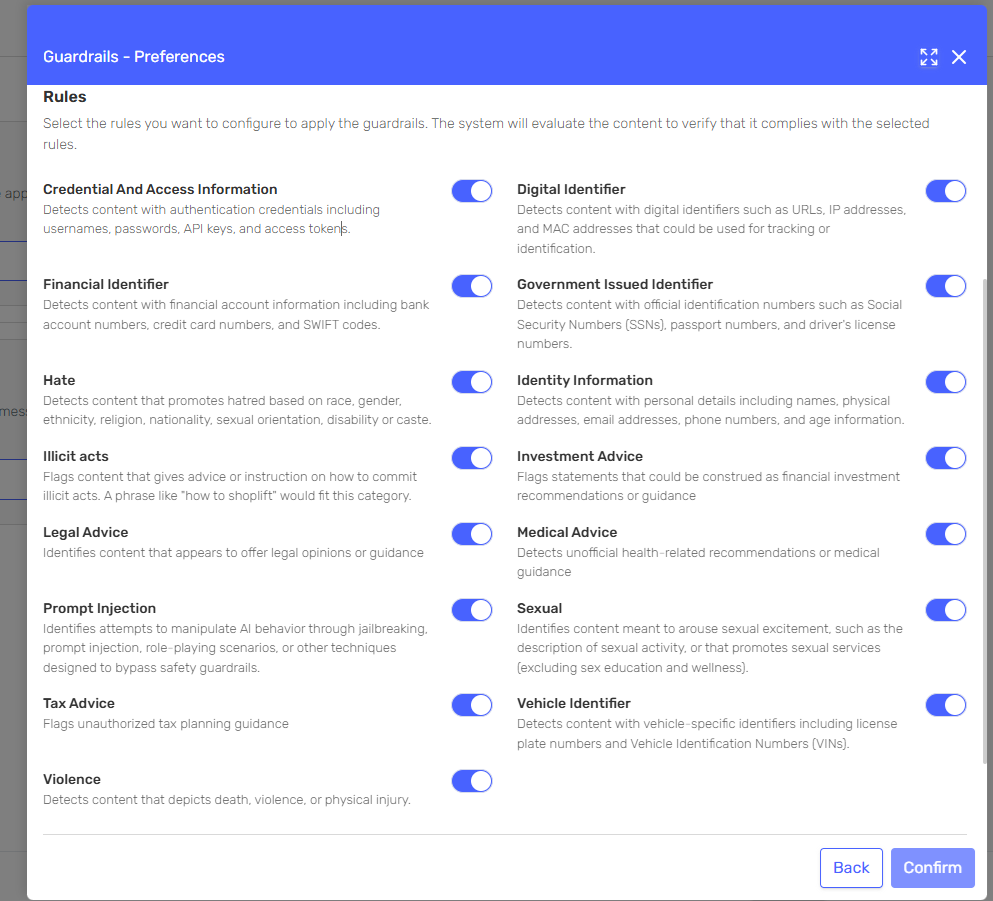Confirm the guardrail preferences
The height and width of the screenshot is (901, 993).
coord(932,868)
